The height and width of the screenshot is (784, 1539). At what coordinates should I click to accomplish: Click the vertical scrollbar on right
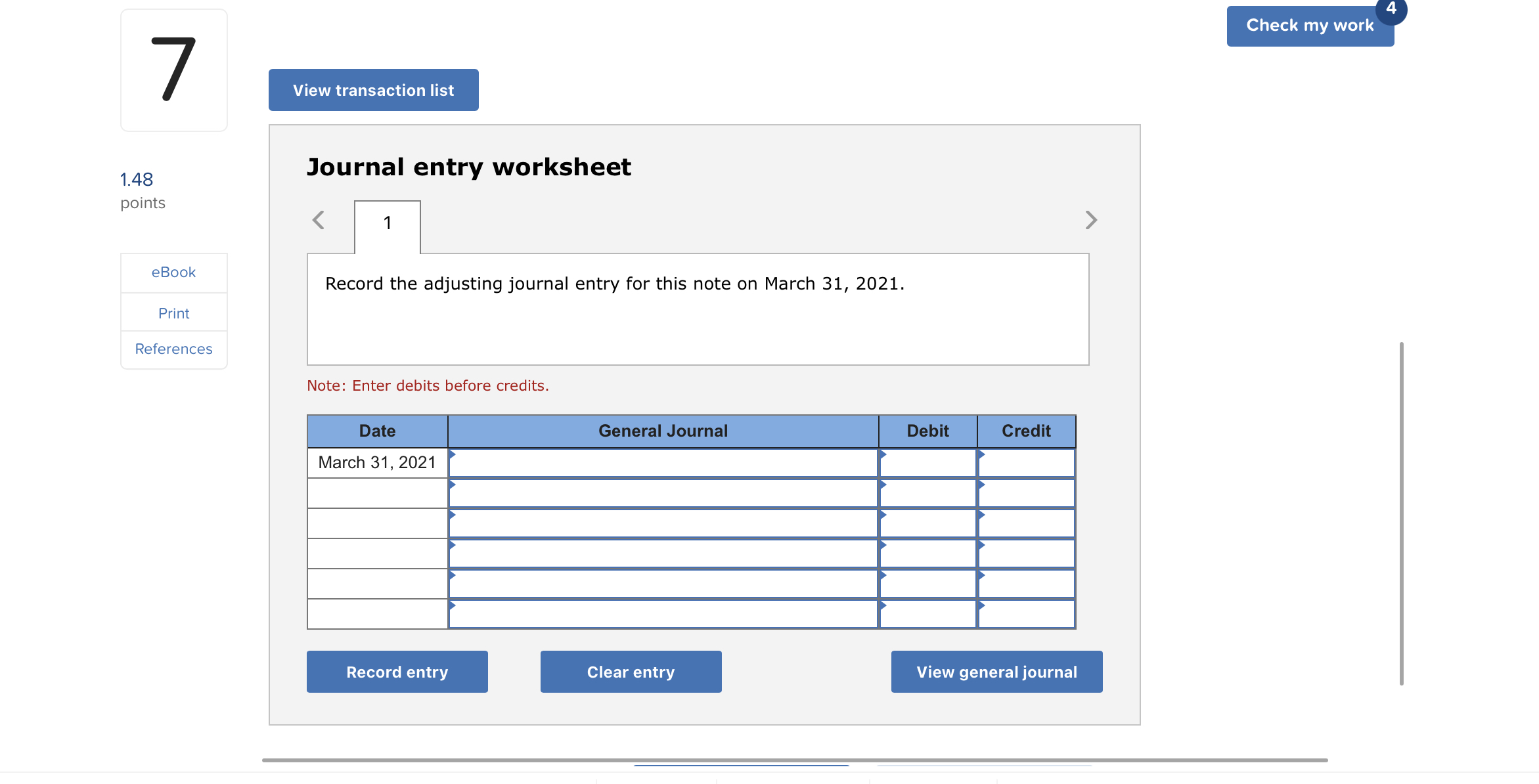point(1401,512)
